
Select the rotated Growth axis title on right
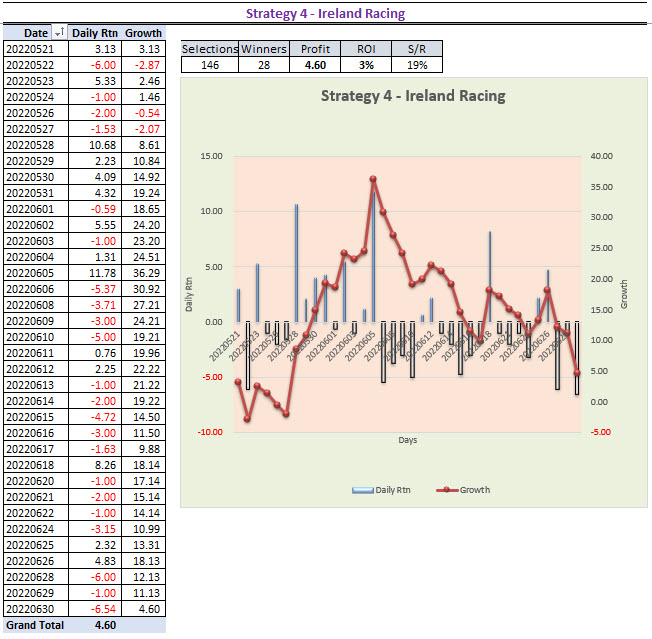click(x=625, y=293)
